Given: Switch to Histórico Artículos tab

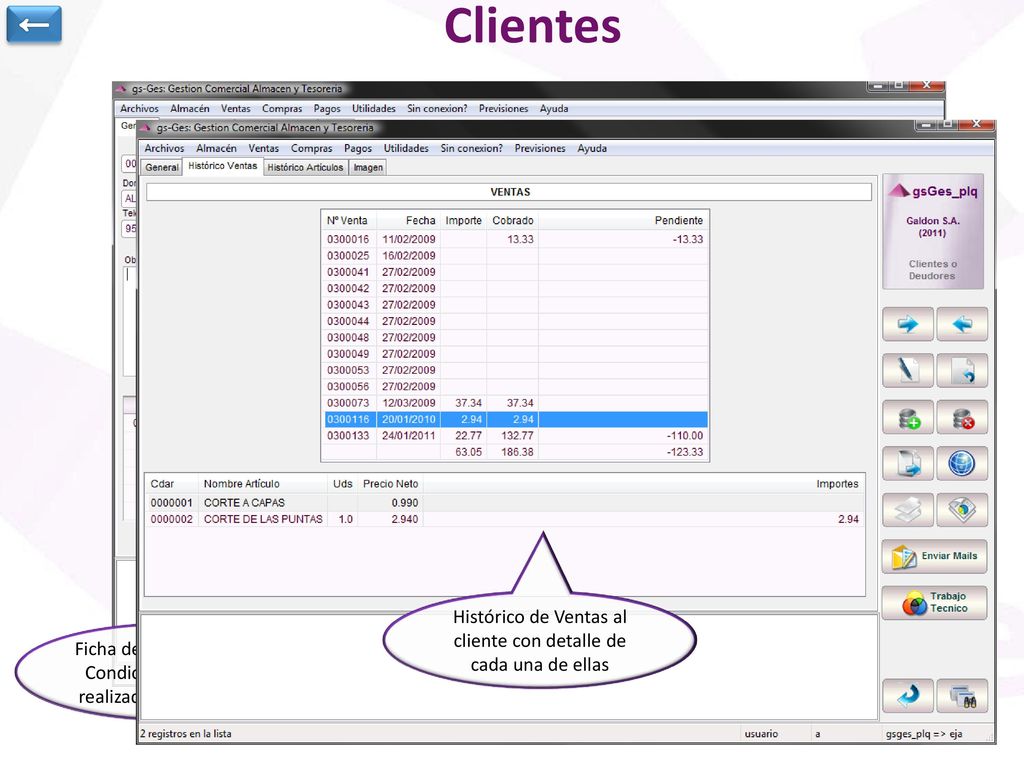Looking at the screenshot, I should 305,167.
